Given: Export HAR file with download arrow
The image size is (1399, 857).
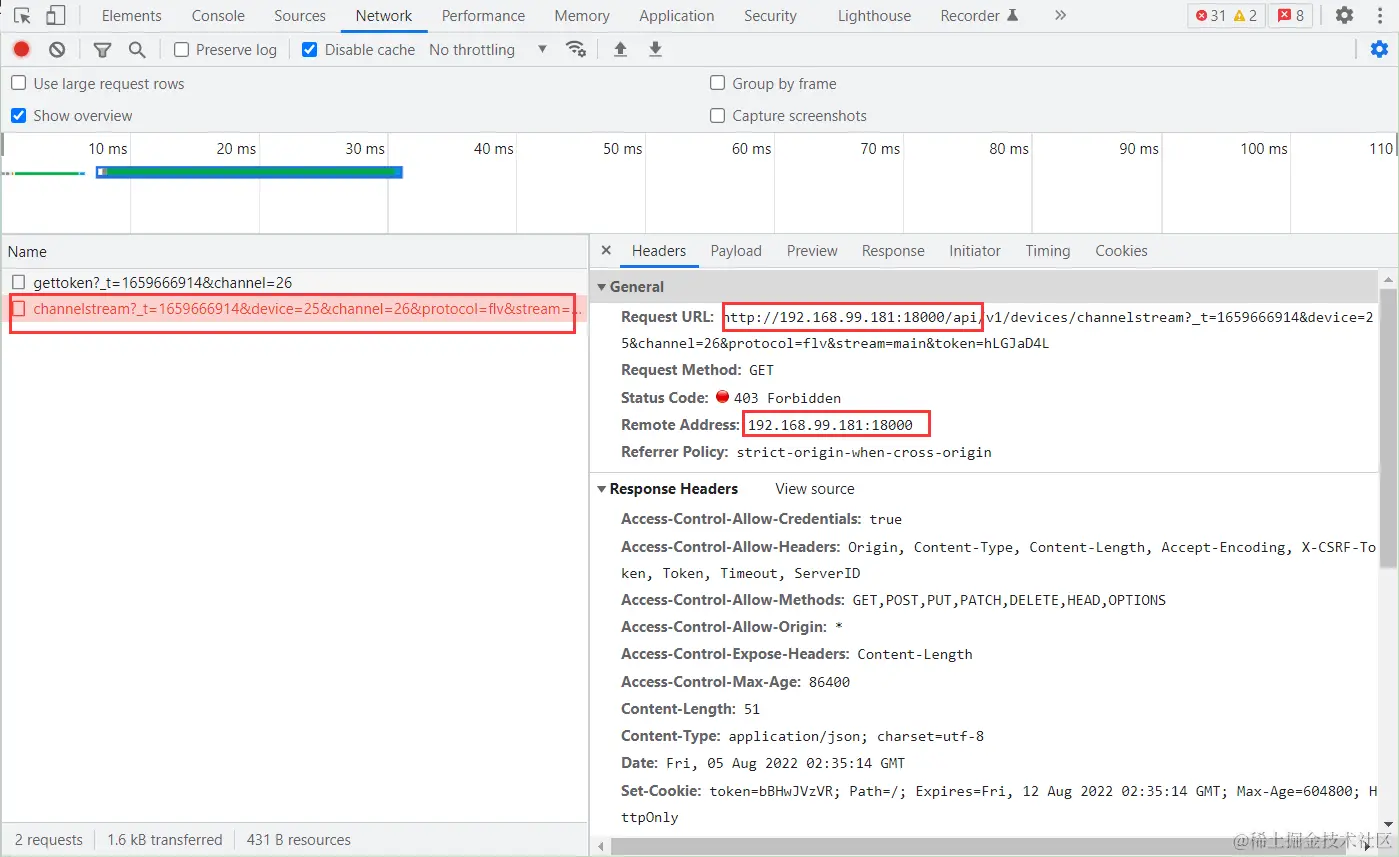Looking at the screenshot, I should [x=655, y=49].
